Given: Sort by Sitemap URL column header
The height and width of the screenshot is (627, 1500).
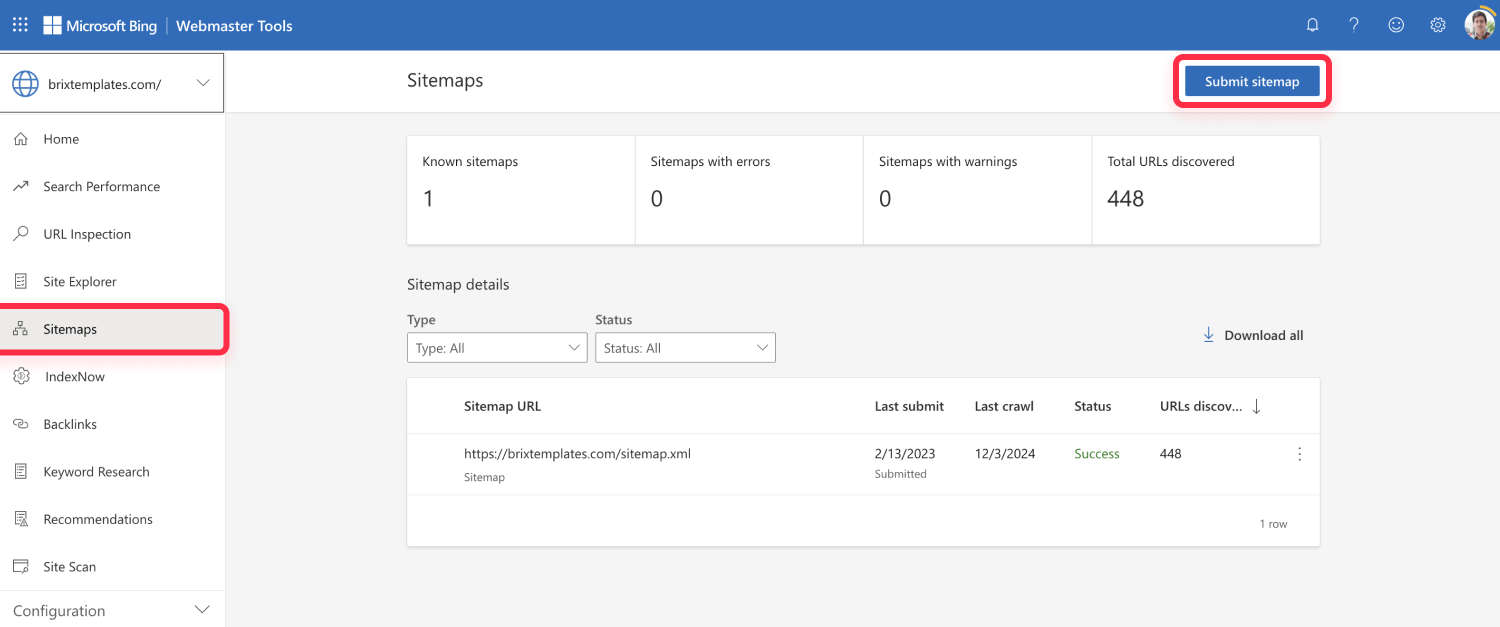Looking at the screenshot, I should 502,406.
